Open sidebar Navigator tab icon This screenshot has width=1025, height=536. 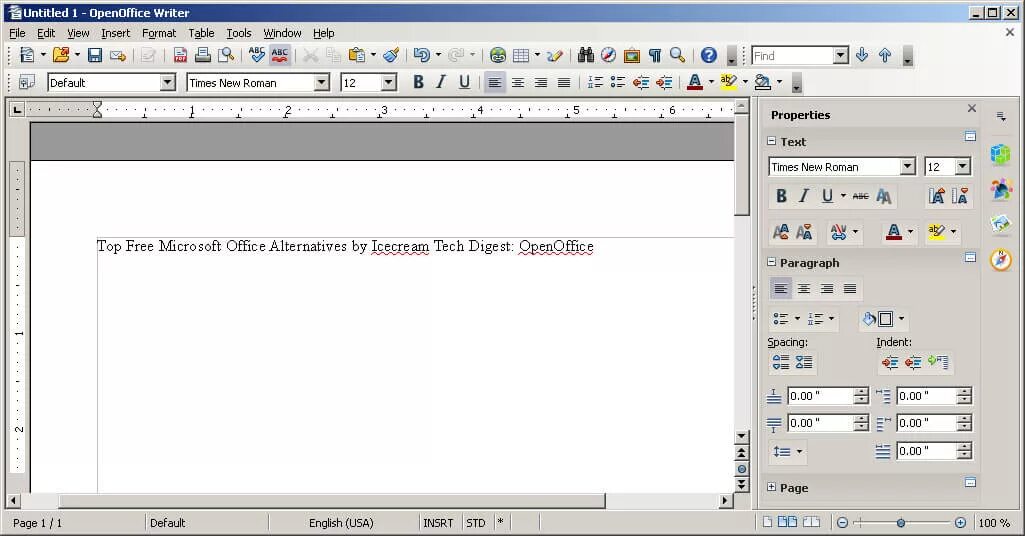click(x=1001, y=260)
